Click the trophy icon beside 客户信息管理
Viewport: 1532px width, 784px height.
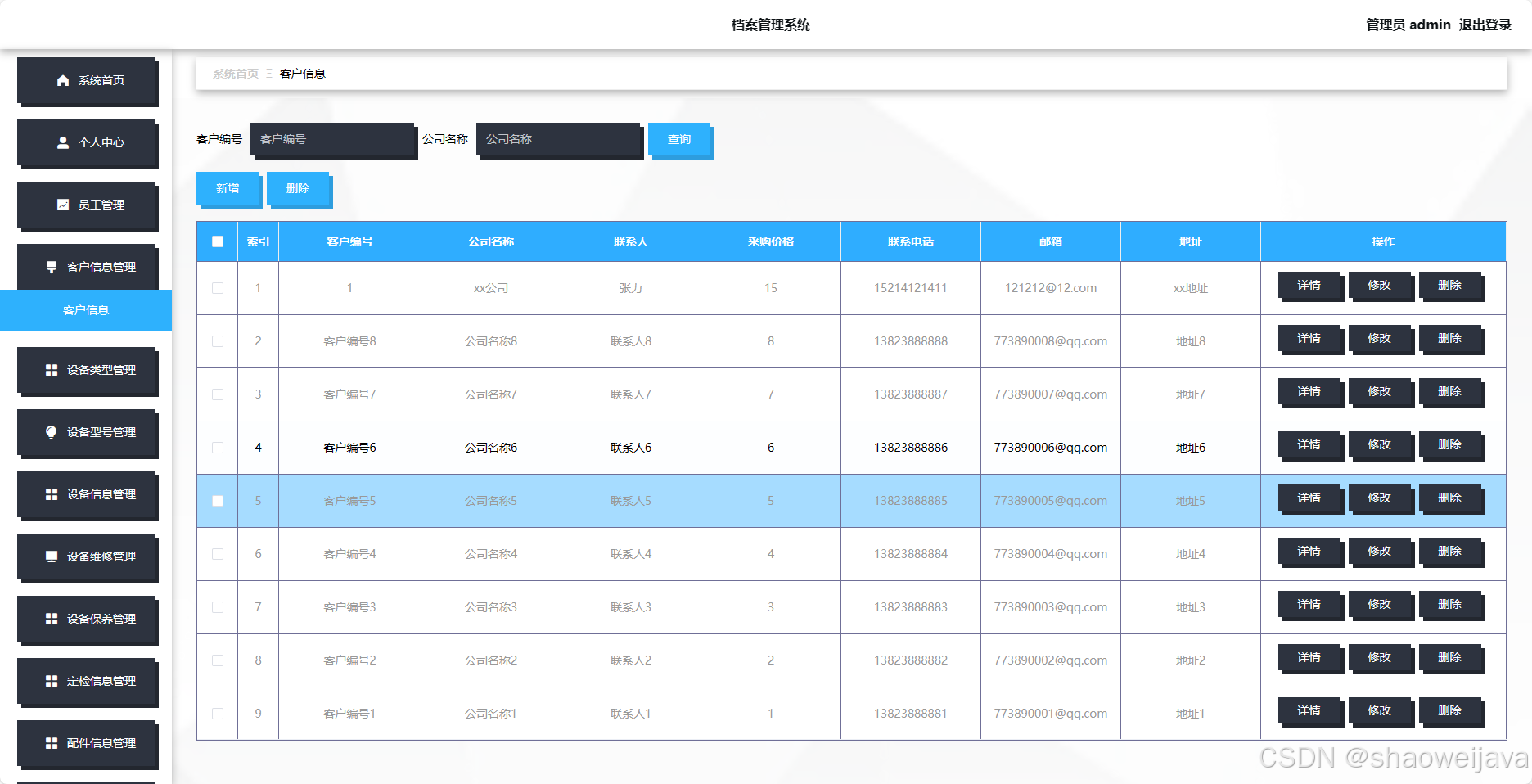[x=52, y=267]
